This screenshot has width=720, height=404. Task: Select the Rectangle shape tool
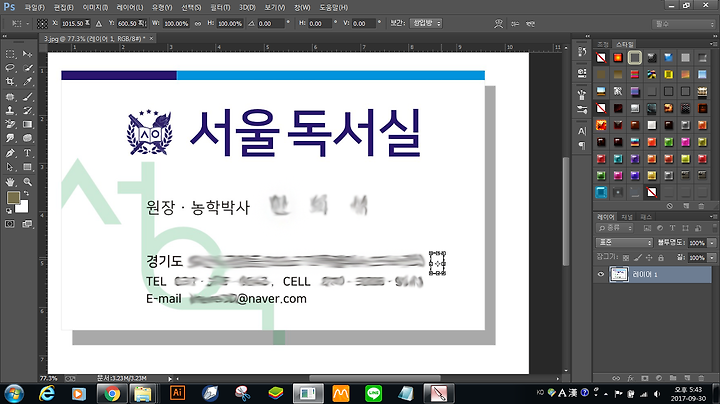[28, 167]
